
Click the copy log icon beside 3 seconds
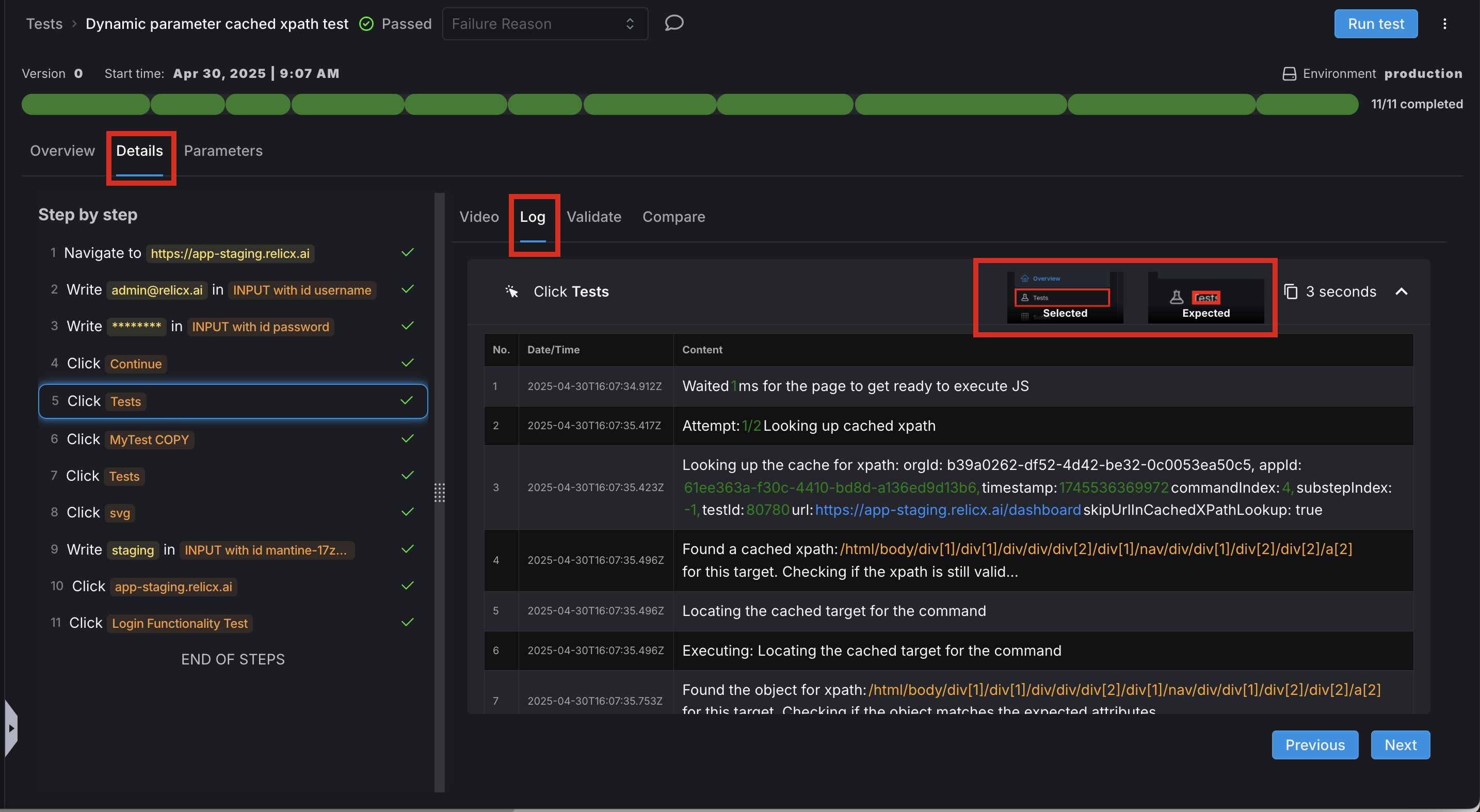[1291, 291]
